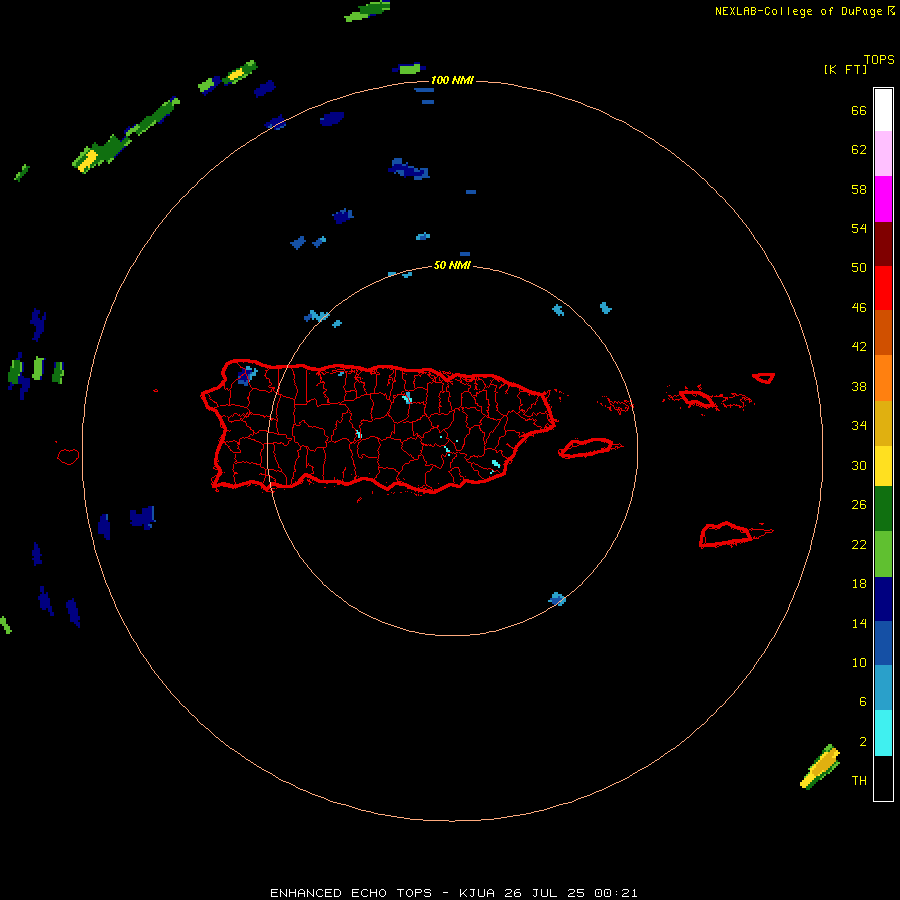This screenshot has width=900, height=900.
Task: Click the NEXLAB-College of DuPage credit text
Action: tap(798, 11)
